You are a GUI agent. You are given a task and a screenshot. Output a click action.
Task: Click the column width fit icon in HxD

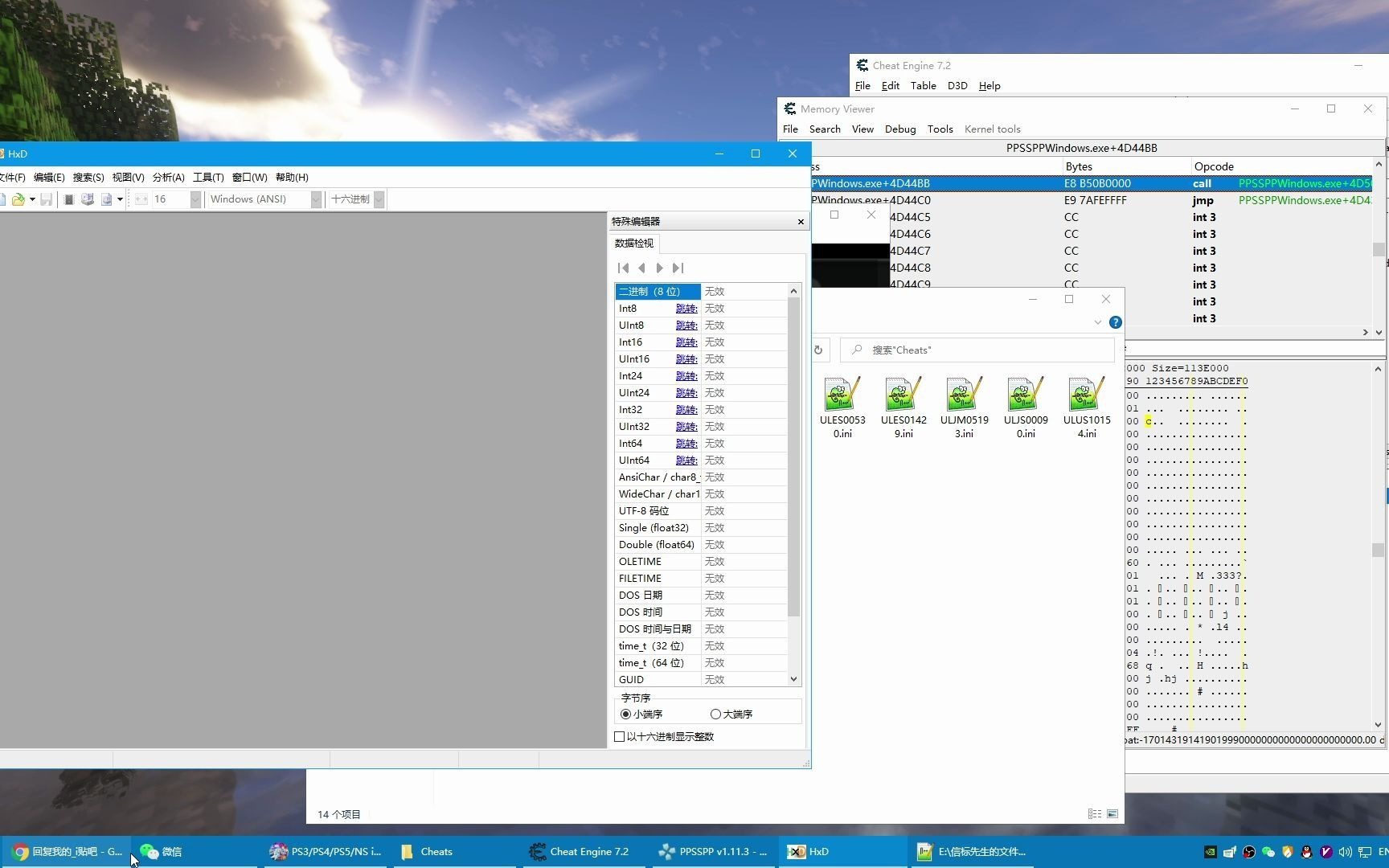coord(141,199)
